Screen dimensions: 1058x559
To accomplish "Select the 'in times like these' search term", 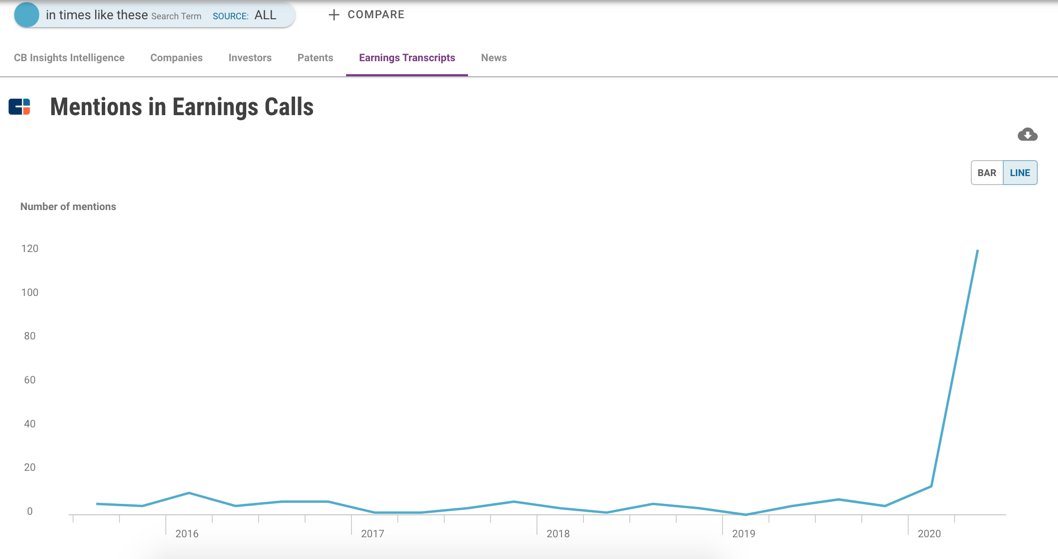I will (96, 15).
